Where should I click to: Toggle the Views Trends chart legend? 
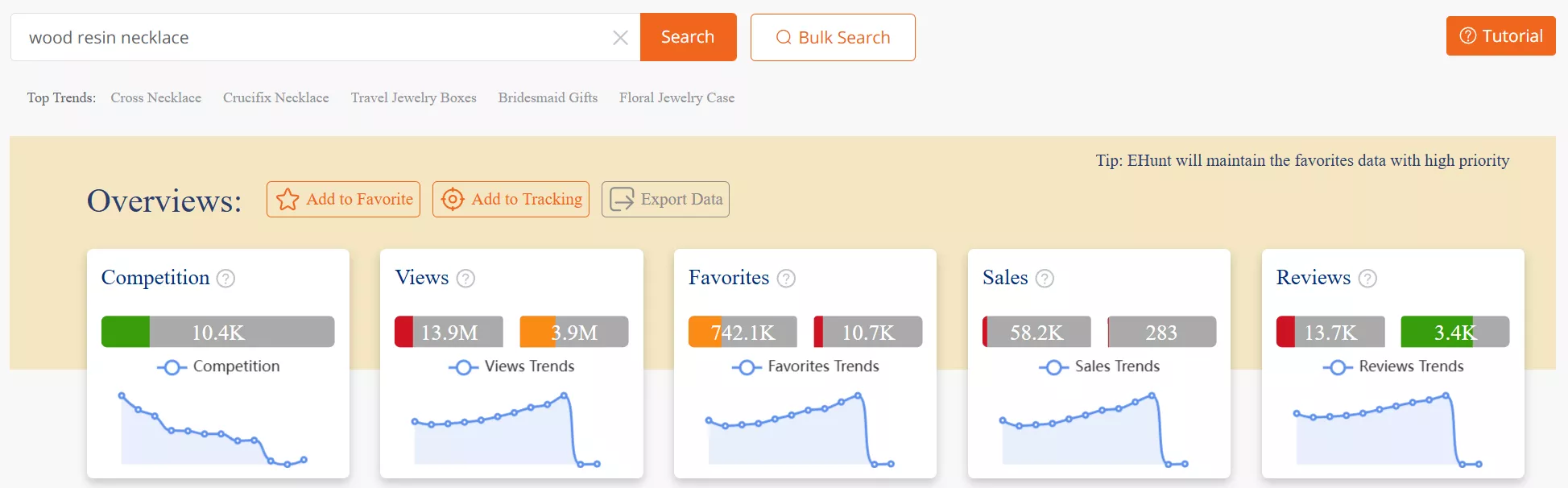click(x=511, y=366)
